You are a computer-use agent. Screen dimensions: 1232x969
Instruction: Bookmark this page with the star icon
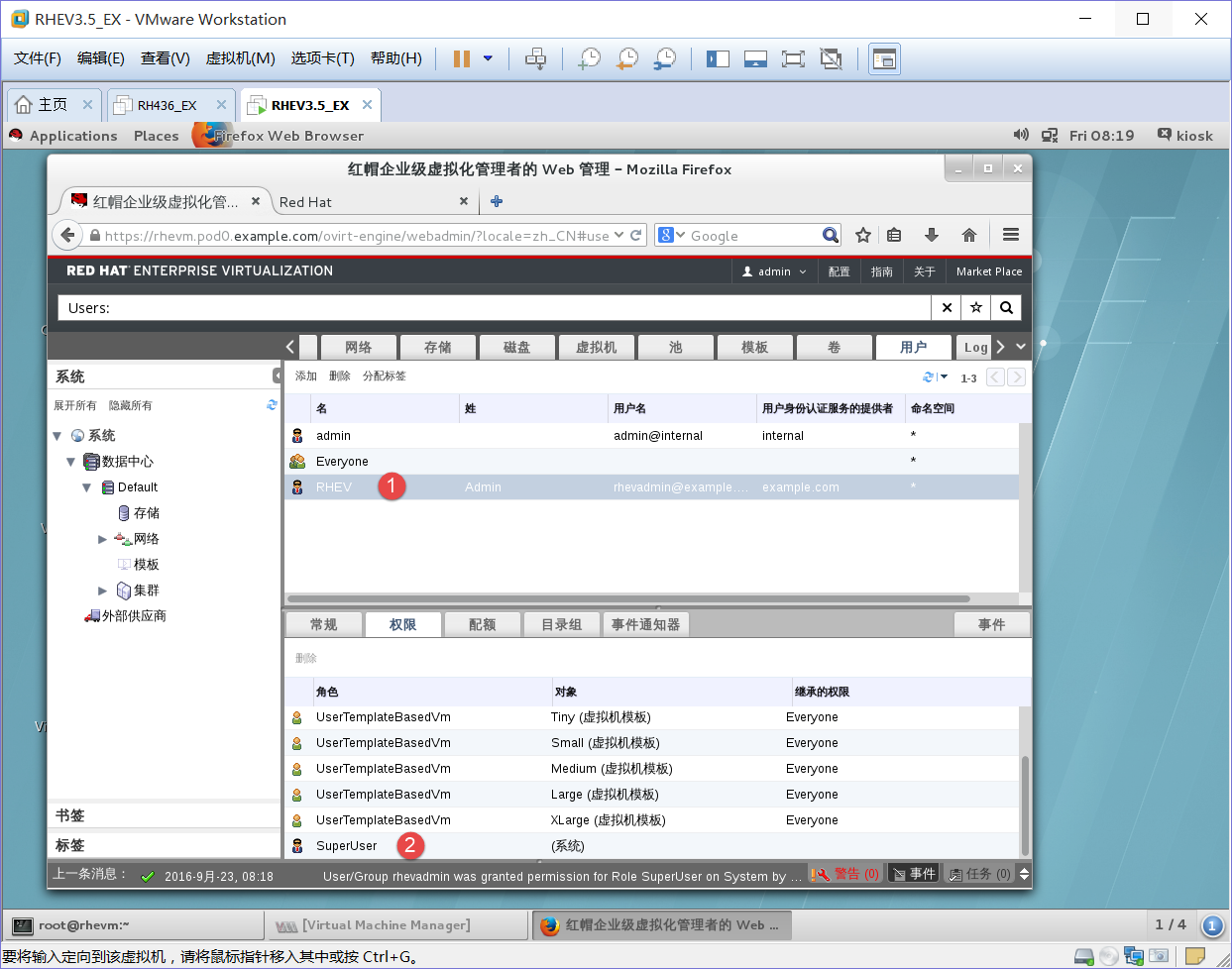863,235
